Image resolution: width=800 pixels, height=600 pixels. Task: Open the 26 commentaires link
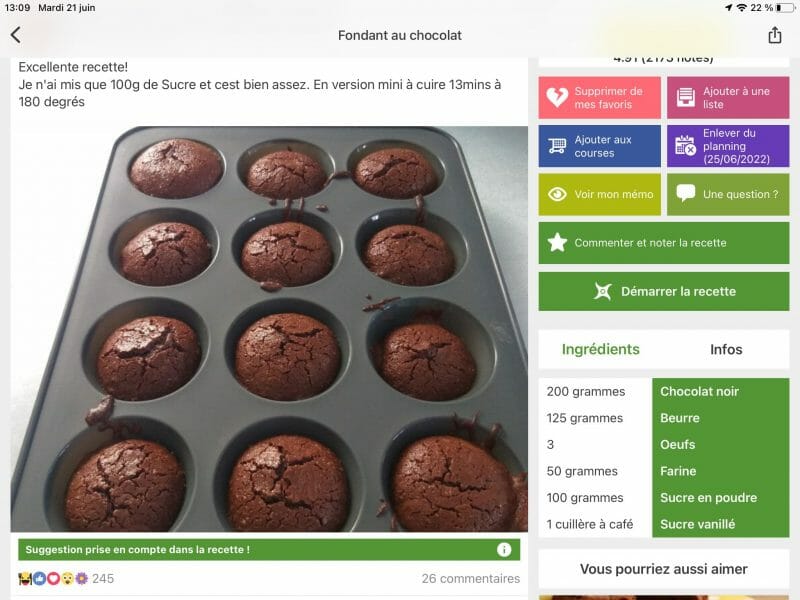[470, 579]
